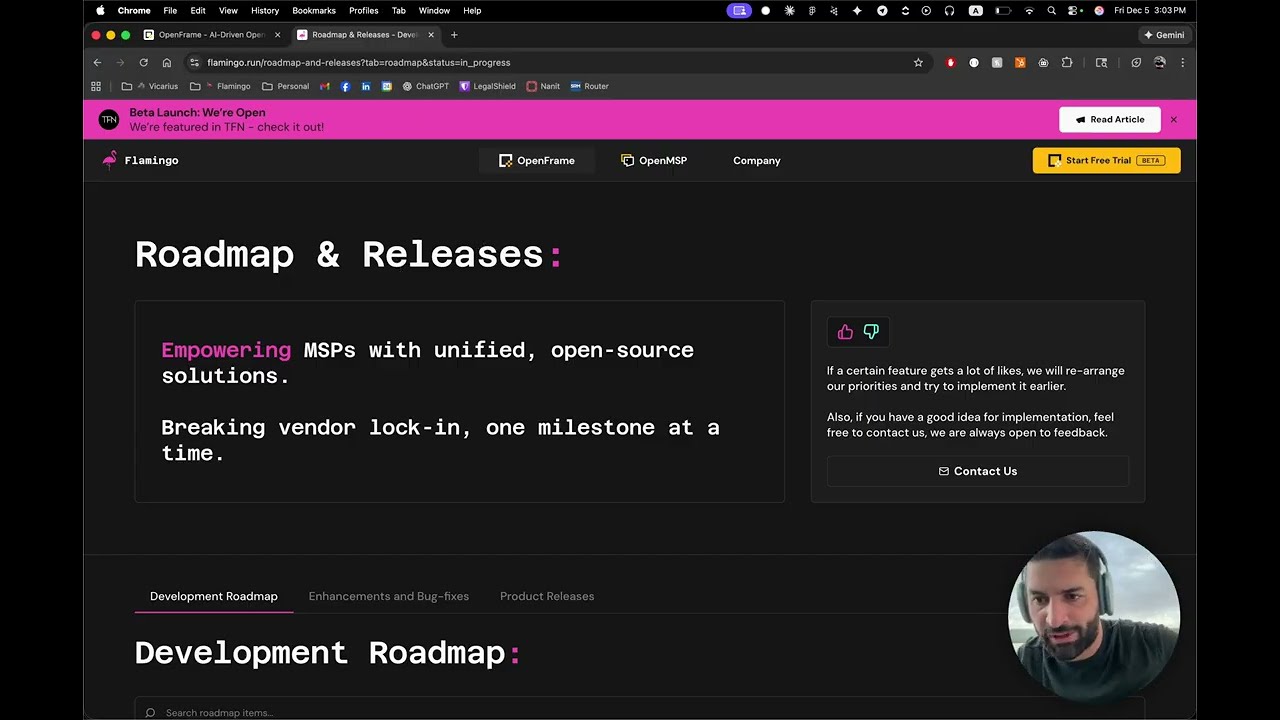Click the thumbs down dislike icon
The width and height of the screenshot is (1280, 720).
pyautogui.click(x=871, y=332)
